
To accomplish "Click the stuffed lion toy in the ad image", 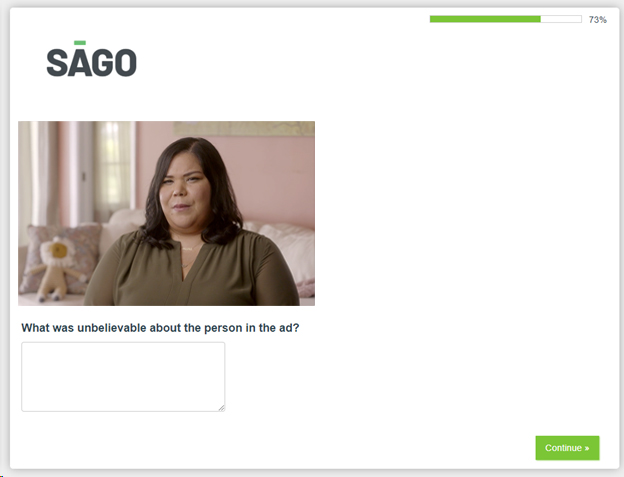I will [55, 269].
